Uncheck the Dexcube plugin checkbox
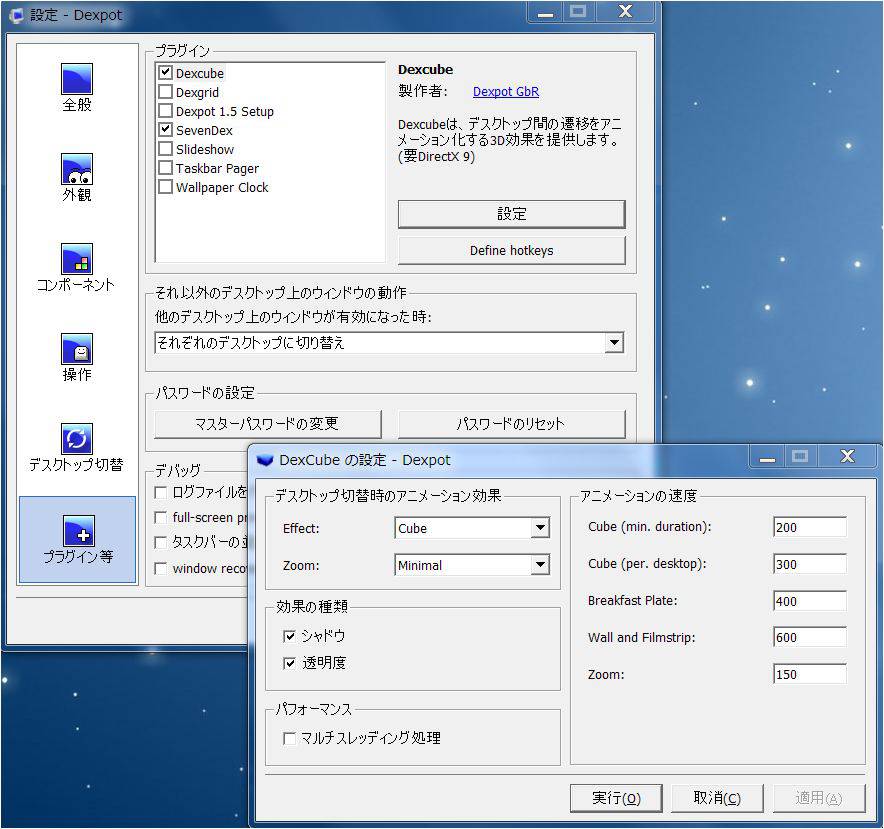This screenshot has height=829, width=884. tap(165, 73)
